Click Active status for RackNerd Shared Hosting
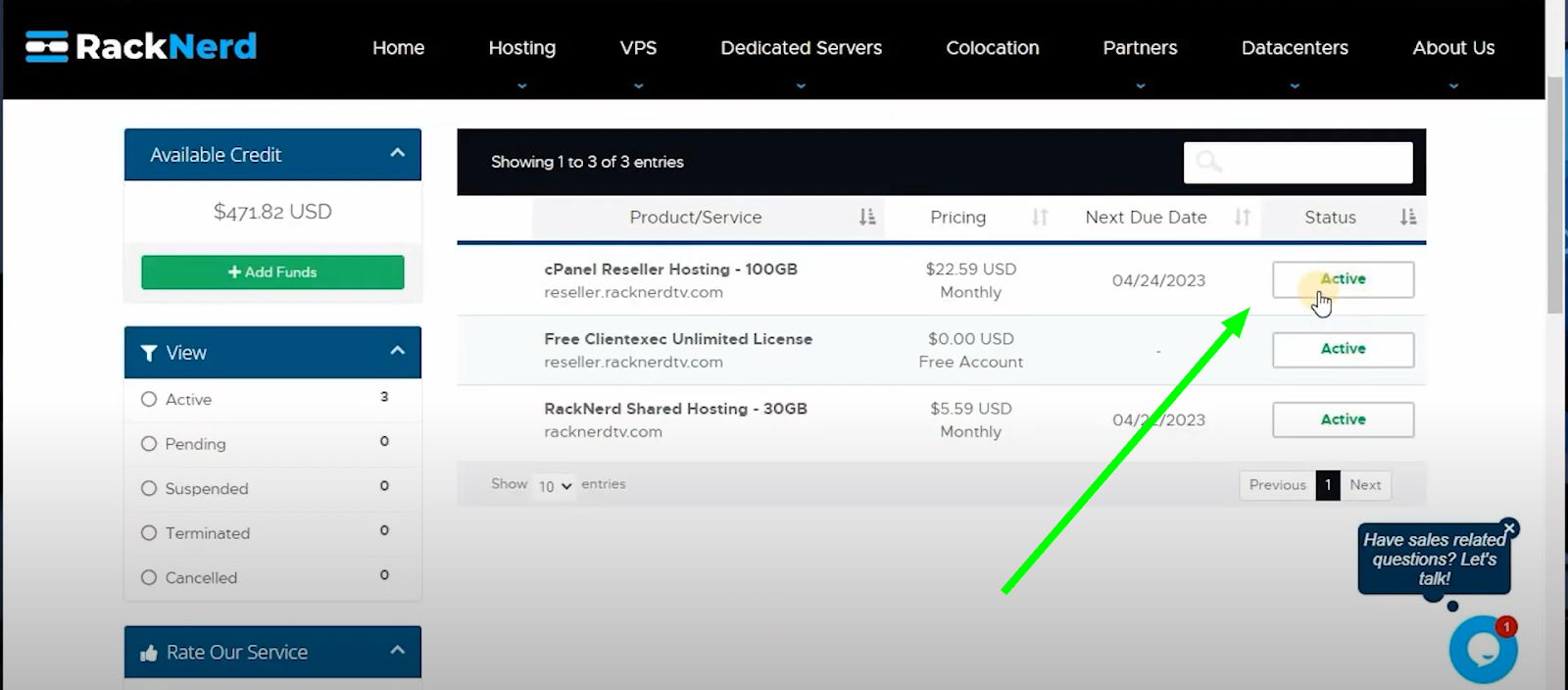Viewport: 1568px width, 690px height. click(1343, 419)
